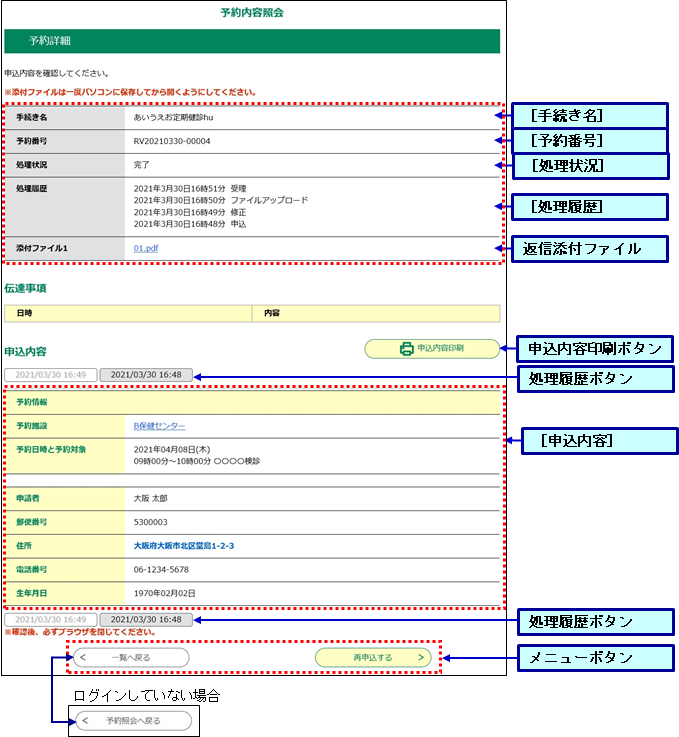Click the 予約照会へ戻る button
Screen dimensions: 679x737
point(134,721)
